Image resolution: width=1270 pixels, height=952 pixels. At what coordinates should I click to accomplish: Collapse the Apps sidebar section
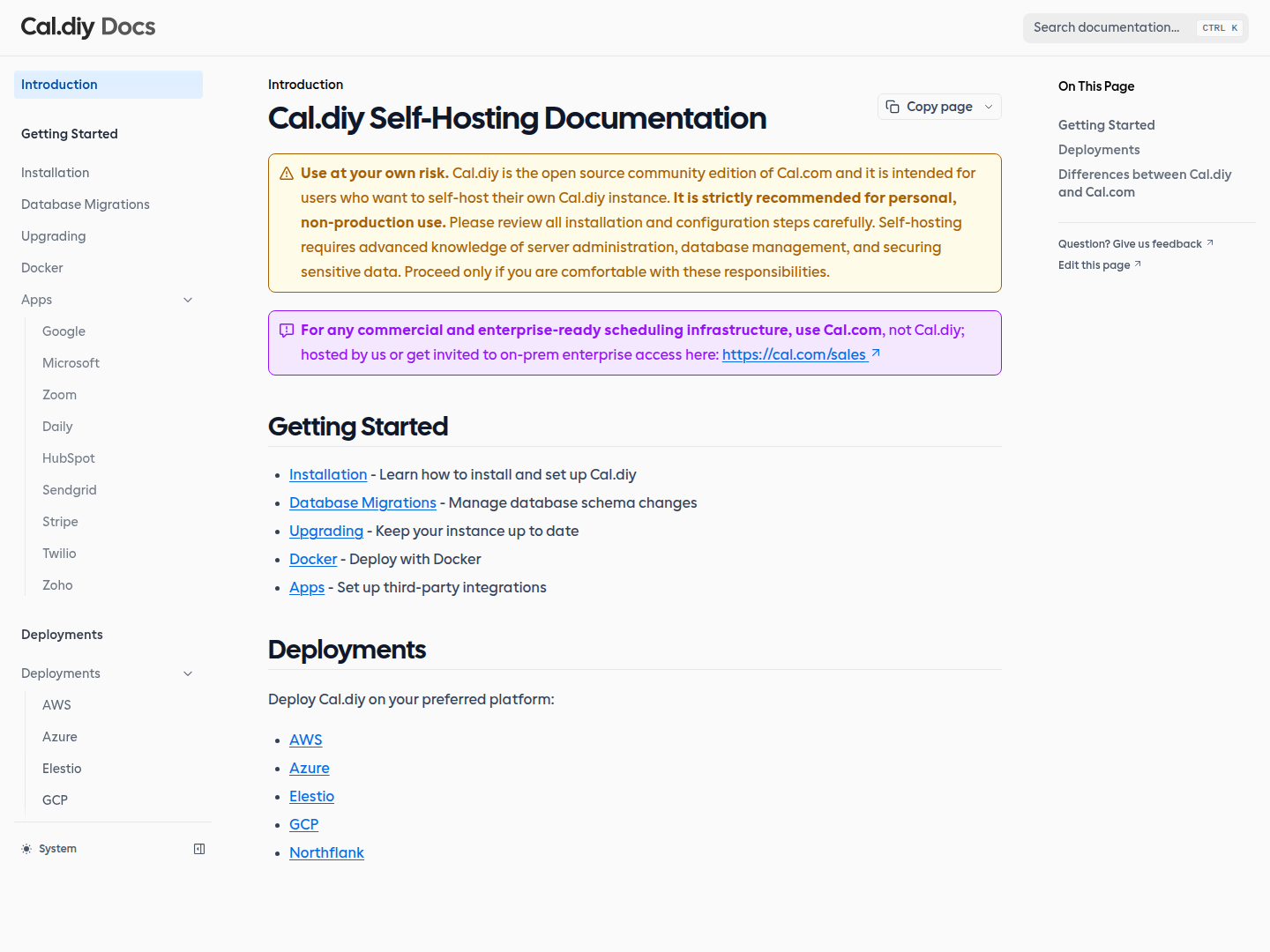(188, 300)
